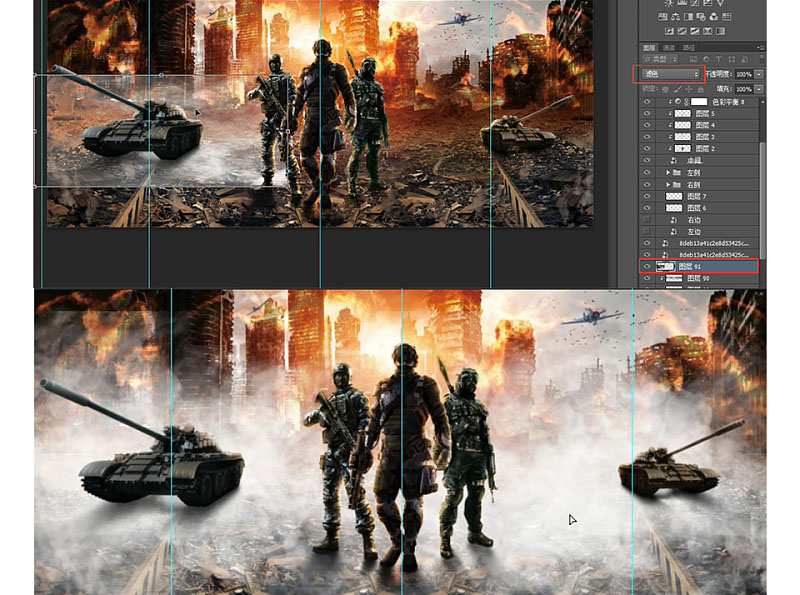Click the Lock all icon in Layers panel
The height and width of the screenshot is (595, 800).
click(699, 89)
